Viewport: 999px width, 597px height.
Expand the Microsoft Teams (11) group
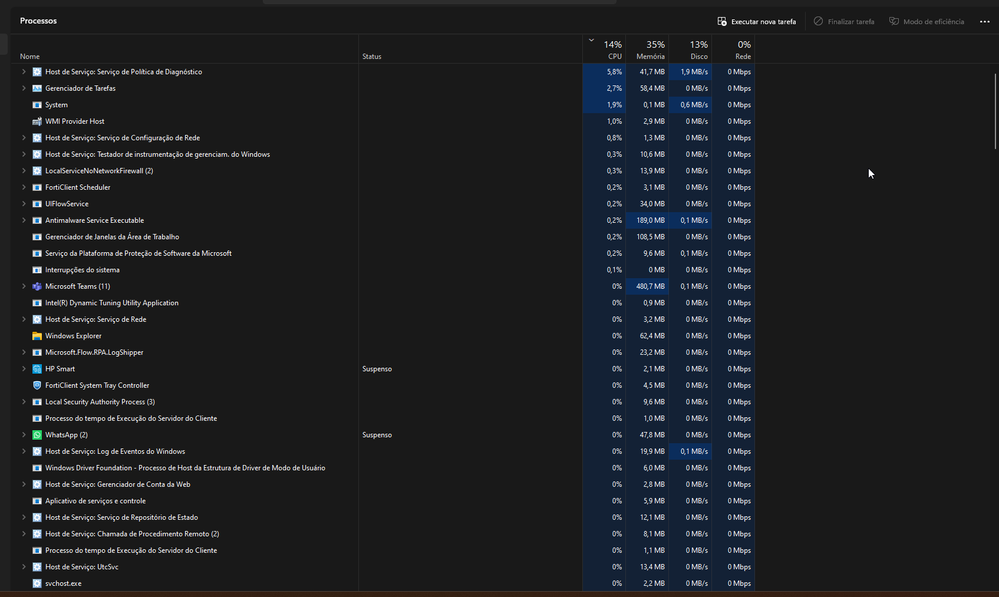24,287
